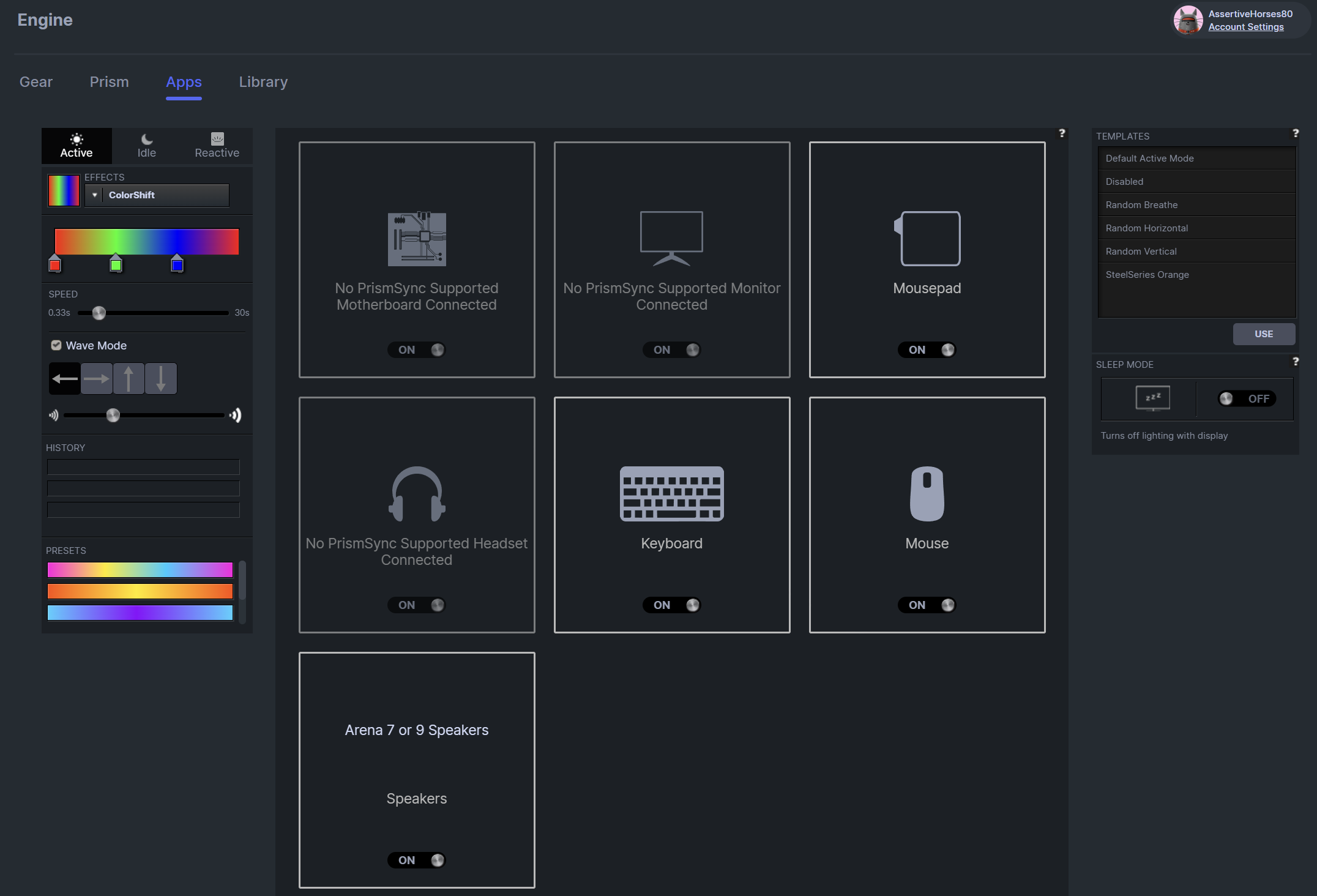This screenshot has height=896, width=1317.
Task: Click the user profile avatar
Action: tap(1188, 20)
